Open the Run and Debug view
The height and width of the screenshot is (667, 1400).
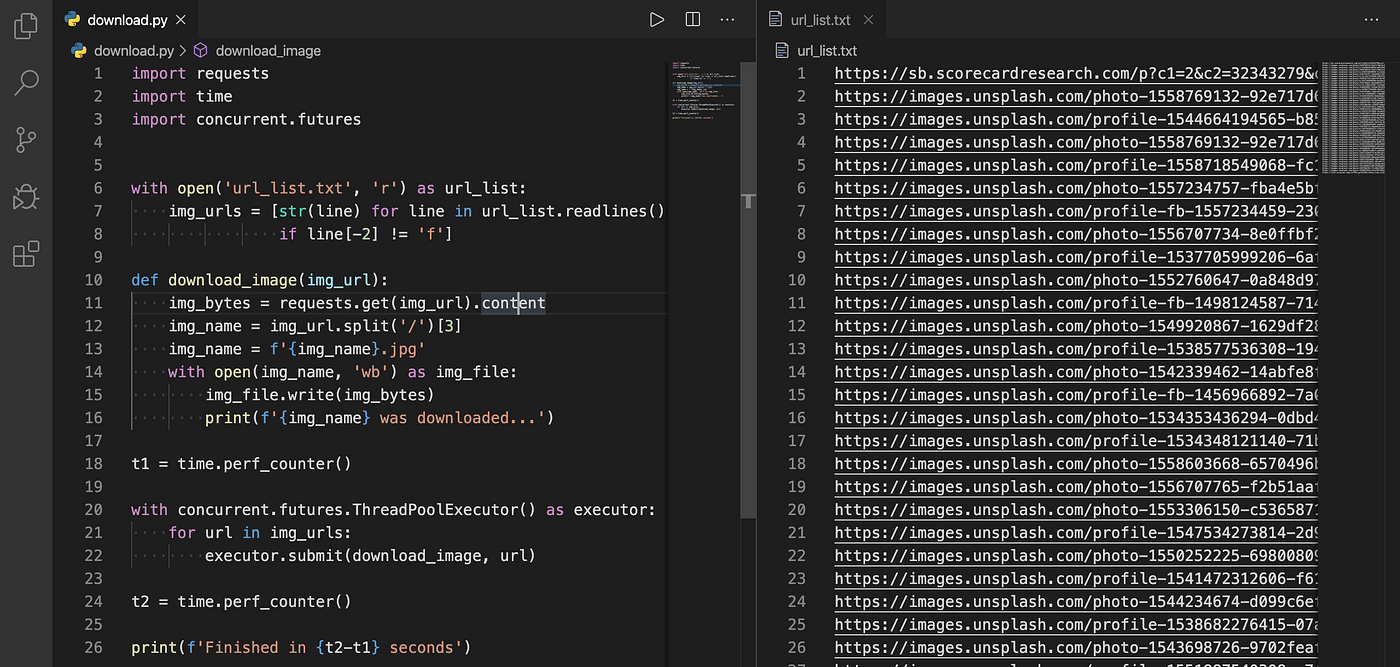point(25,197)
